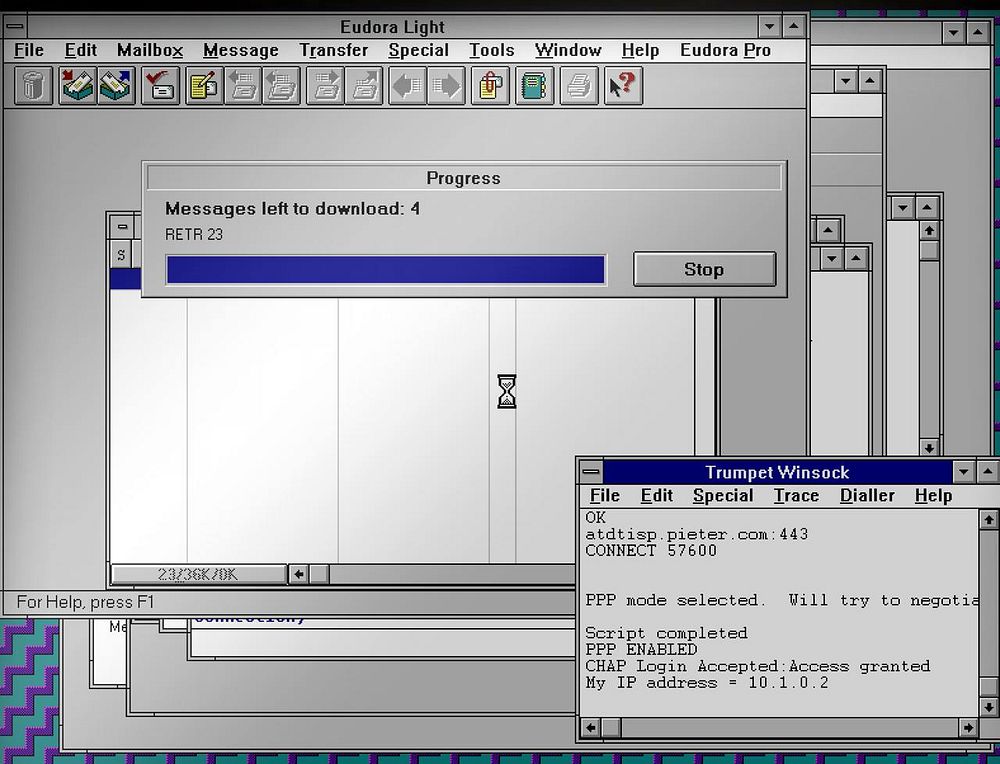The width and height of the screenshot is (1000, 764).
Task: Click the Check Mail icon
Action: click(160, 85)
